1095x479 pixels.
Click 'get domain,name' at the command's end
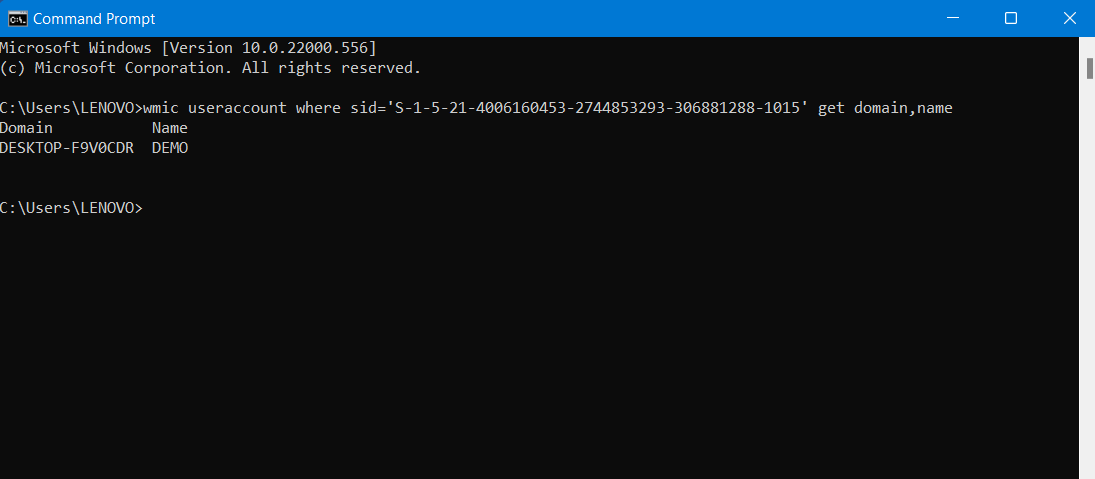tap(885, 108)
